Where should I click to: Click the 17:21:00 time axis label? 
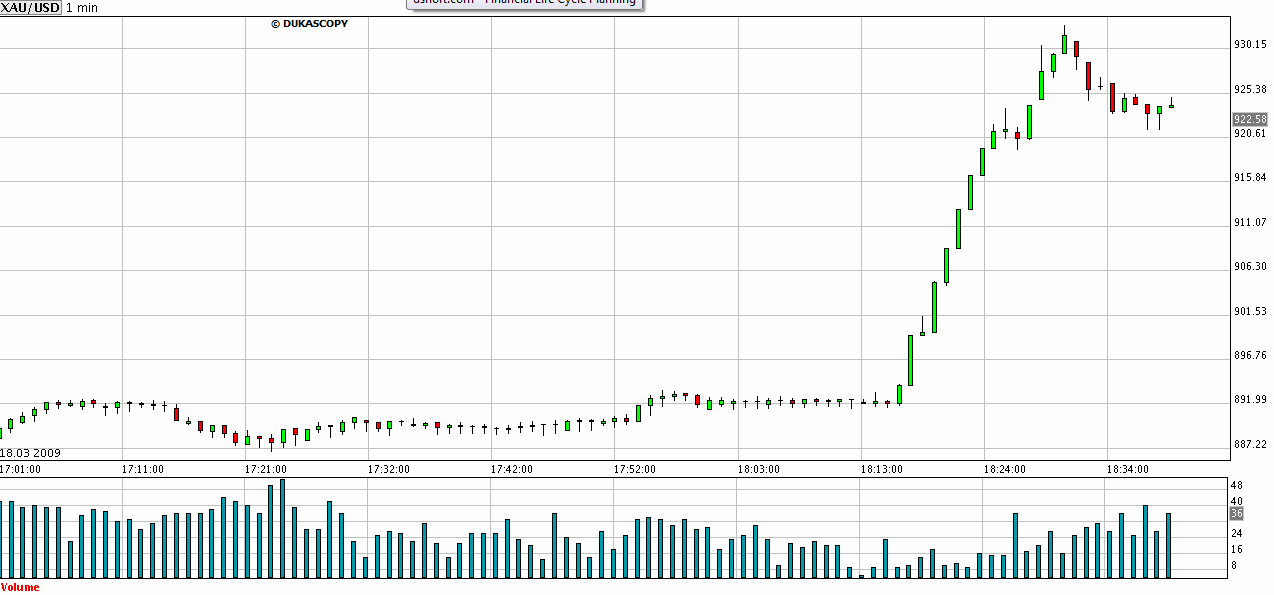[x=266, y=468]
